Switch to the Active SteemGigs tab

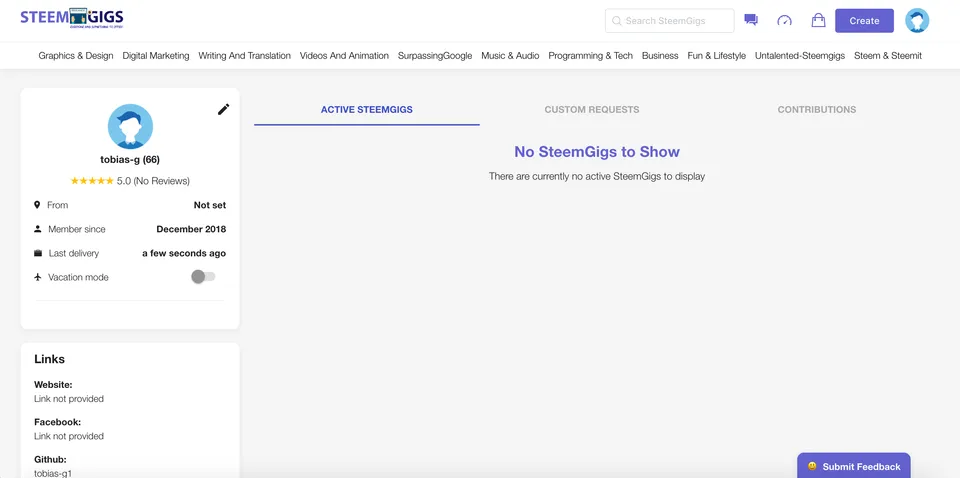367,110
